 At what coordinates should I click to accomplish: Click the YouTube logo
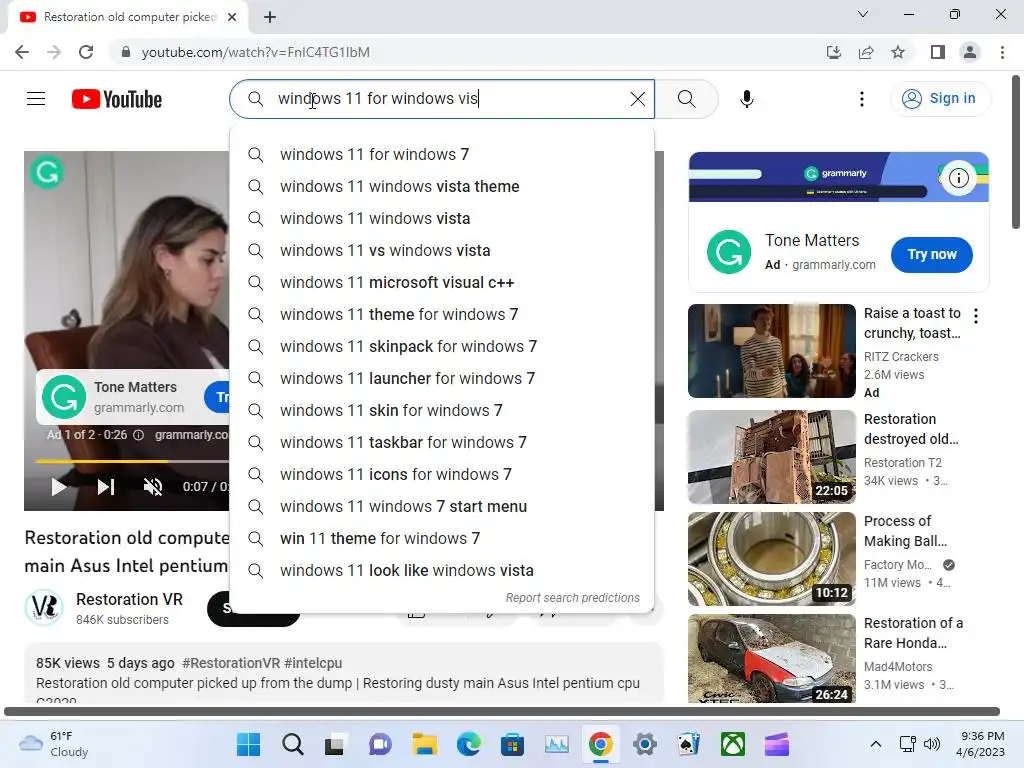117,99
